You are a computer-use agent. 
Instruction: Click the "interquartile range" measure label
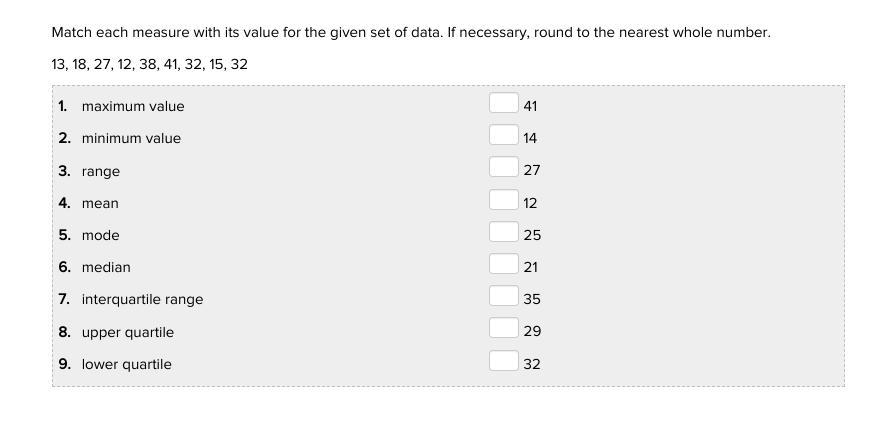(x=142, y=299)
